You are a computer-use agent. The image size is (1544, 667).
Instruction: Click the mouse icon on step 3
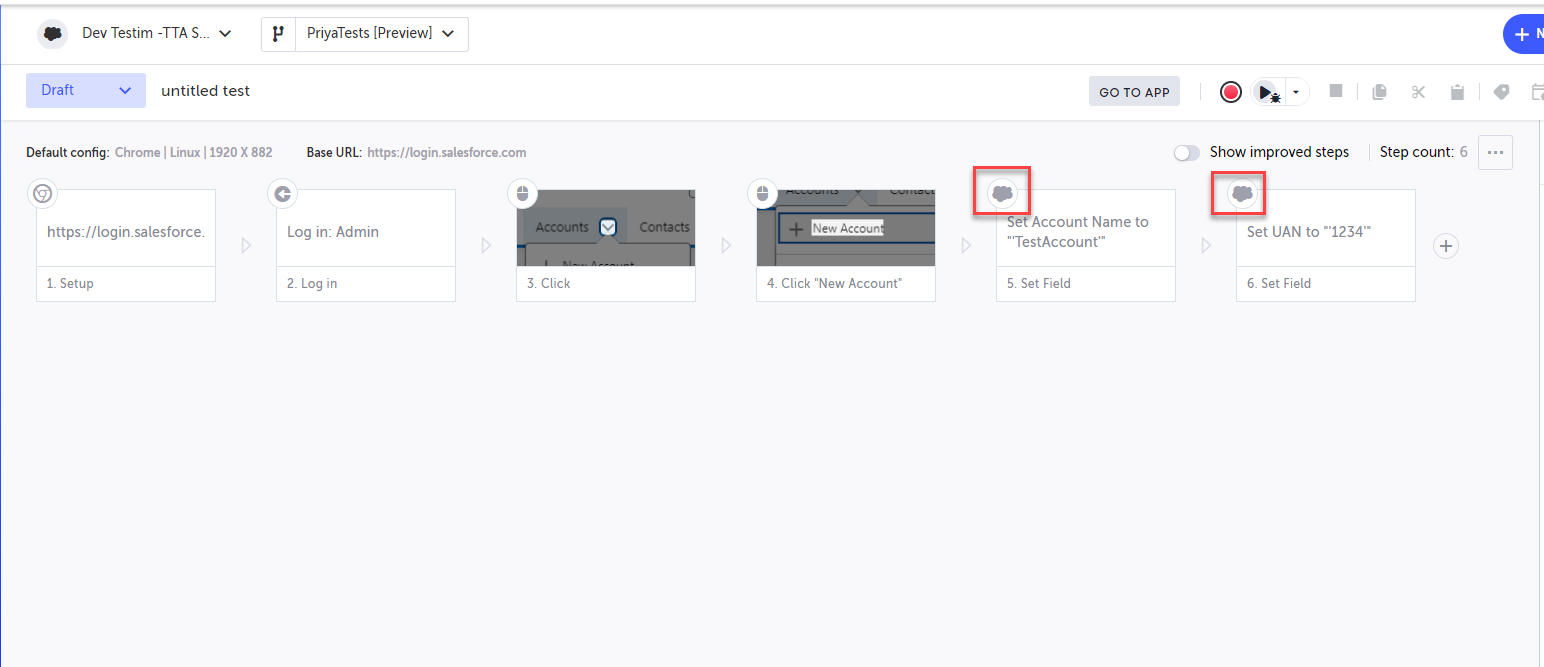coord(522,194)
